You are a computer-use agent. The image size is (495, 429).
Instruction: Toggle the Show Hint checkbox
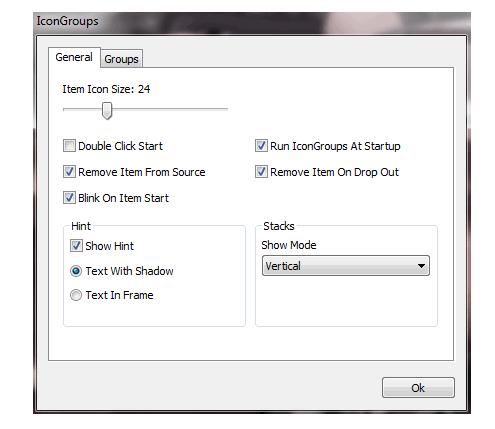pyautogui.click(x=76, y=246)
